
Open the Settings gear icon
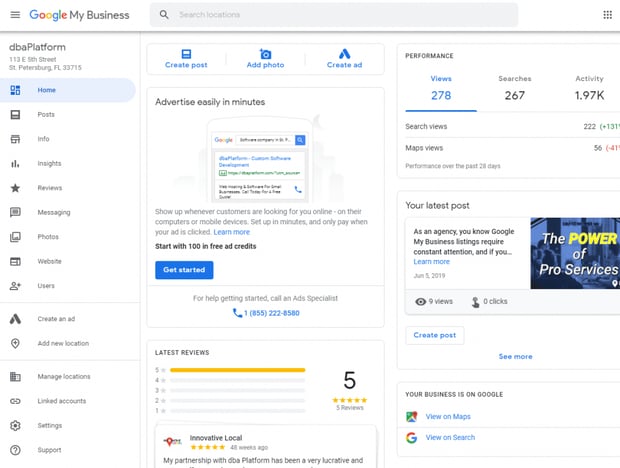tap(15, 426)
